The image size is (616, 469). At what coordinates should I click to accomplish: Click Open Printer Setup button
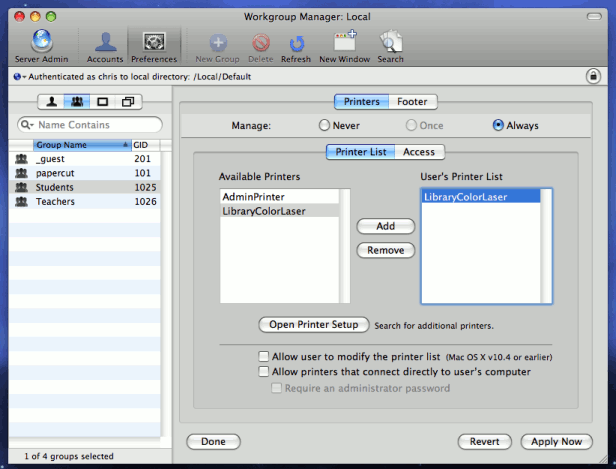314,325
